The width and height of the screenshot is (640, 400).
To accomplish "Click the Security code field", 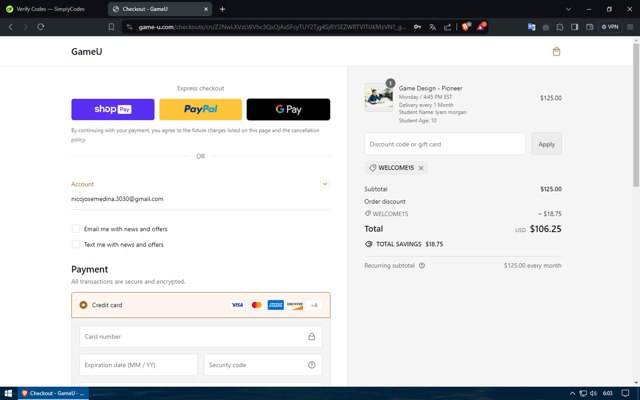I will tap(263, 365).
